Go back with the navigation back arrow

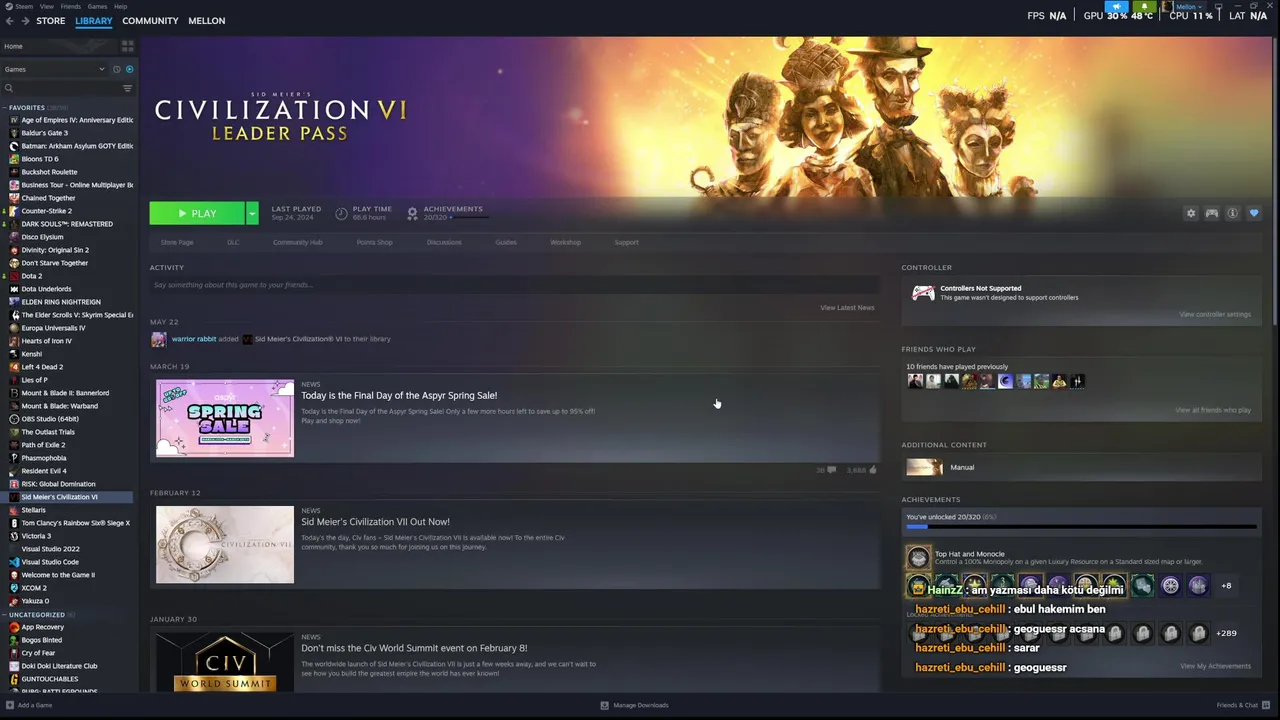pos(10,21)
